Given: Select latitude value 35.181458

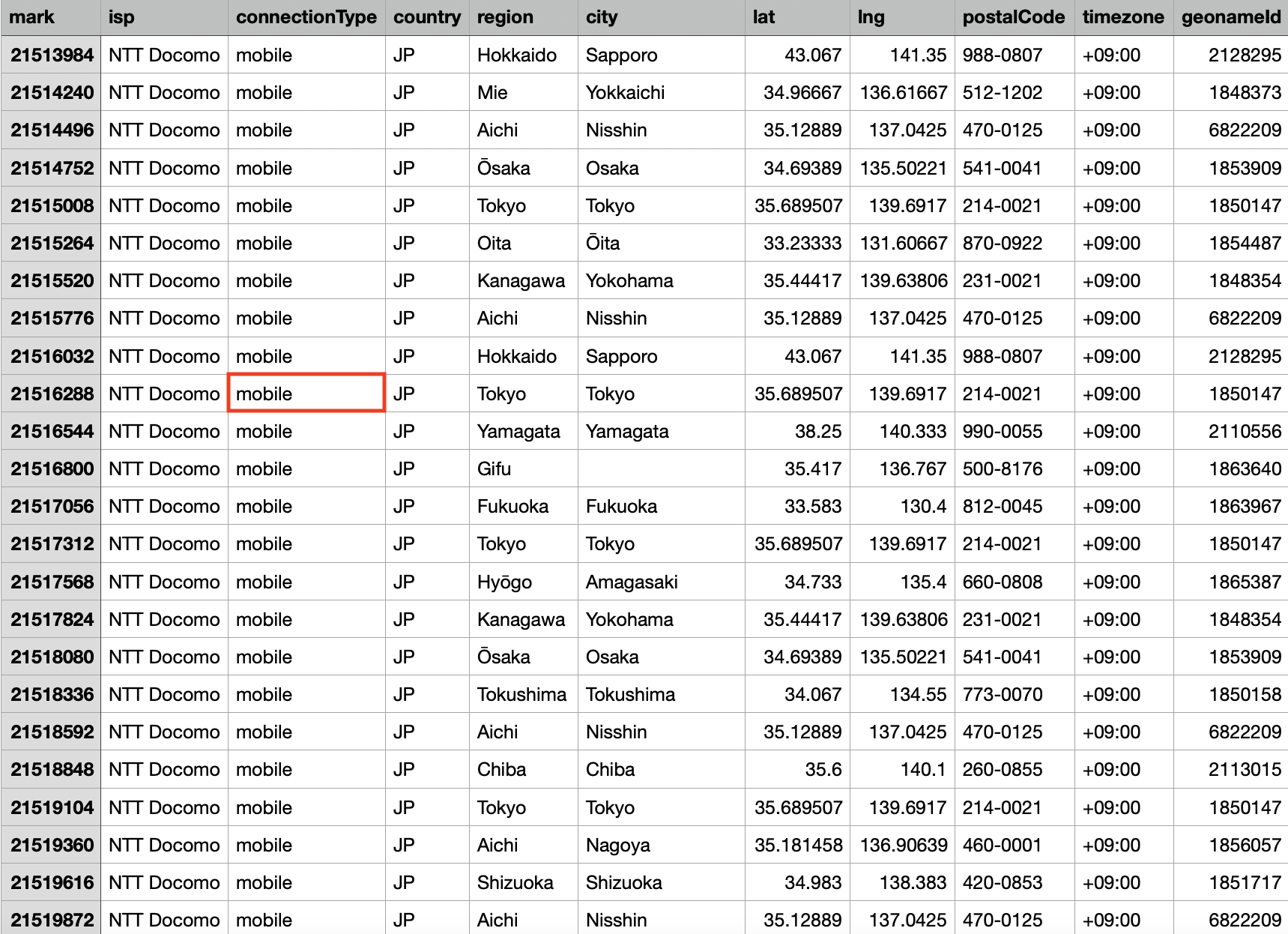Looking at the screenshot, I should pyautogui.click(x=797, y=845).
